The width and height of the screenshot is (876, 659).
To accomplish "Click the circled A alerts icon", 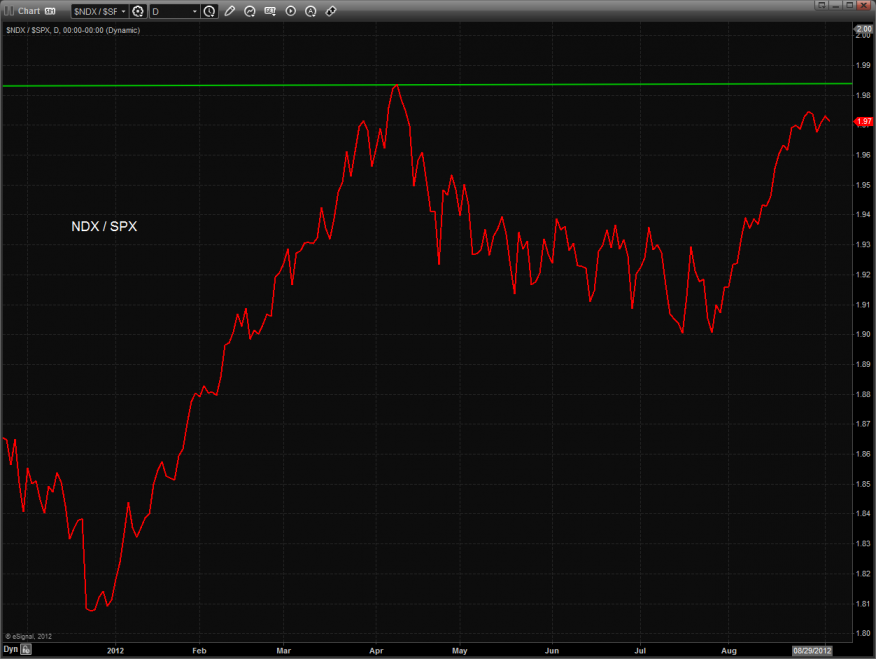I will pos(311,12).
